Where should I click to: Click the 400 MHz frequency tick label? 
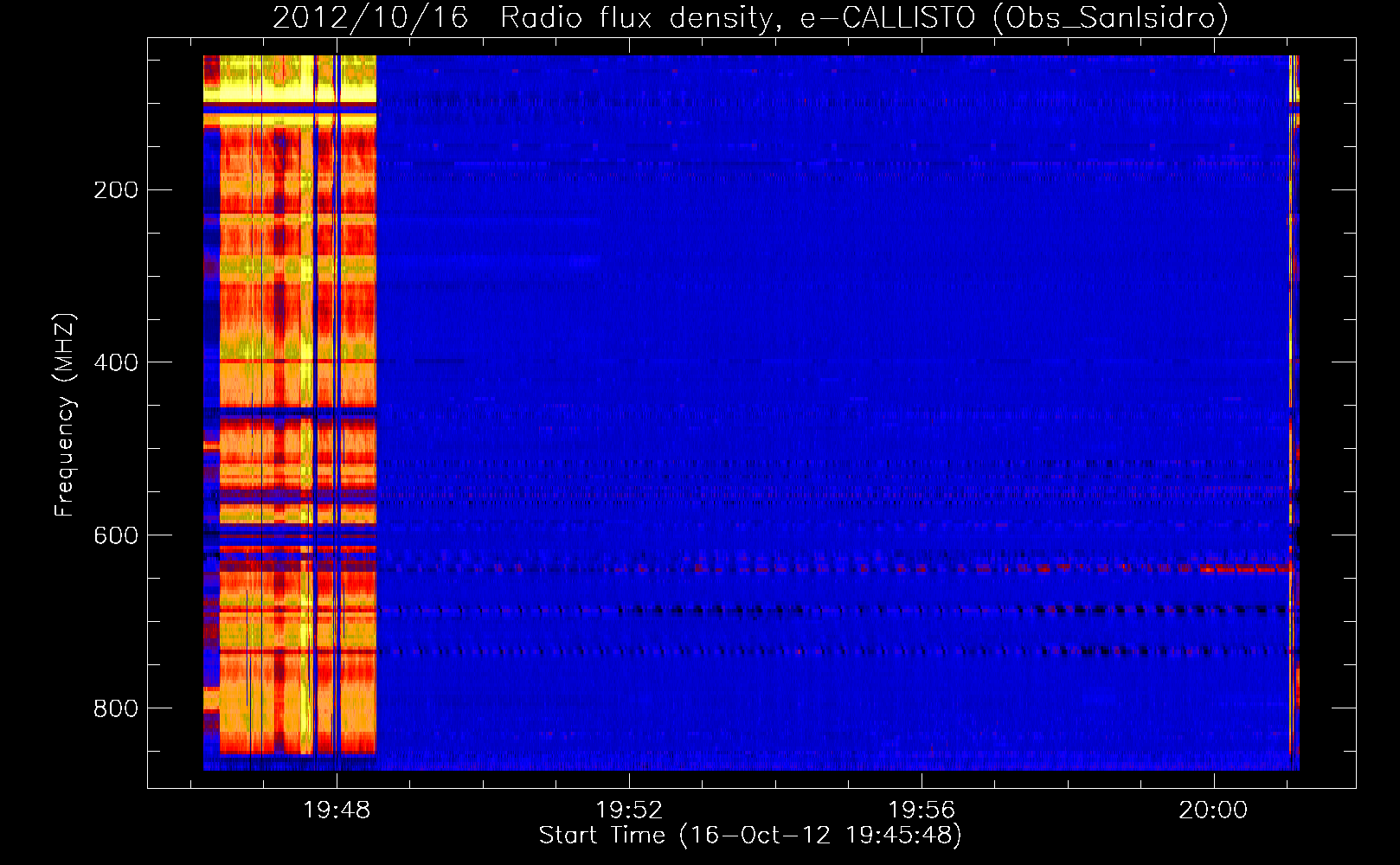tap(116, 362)
